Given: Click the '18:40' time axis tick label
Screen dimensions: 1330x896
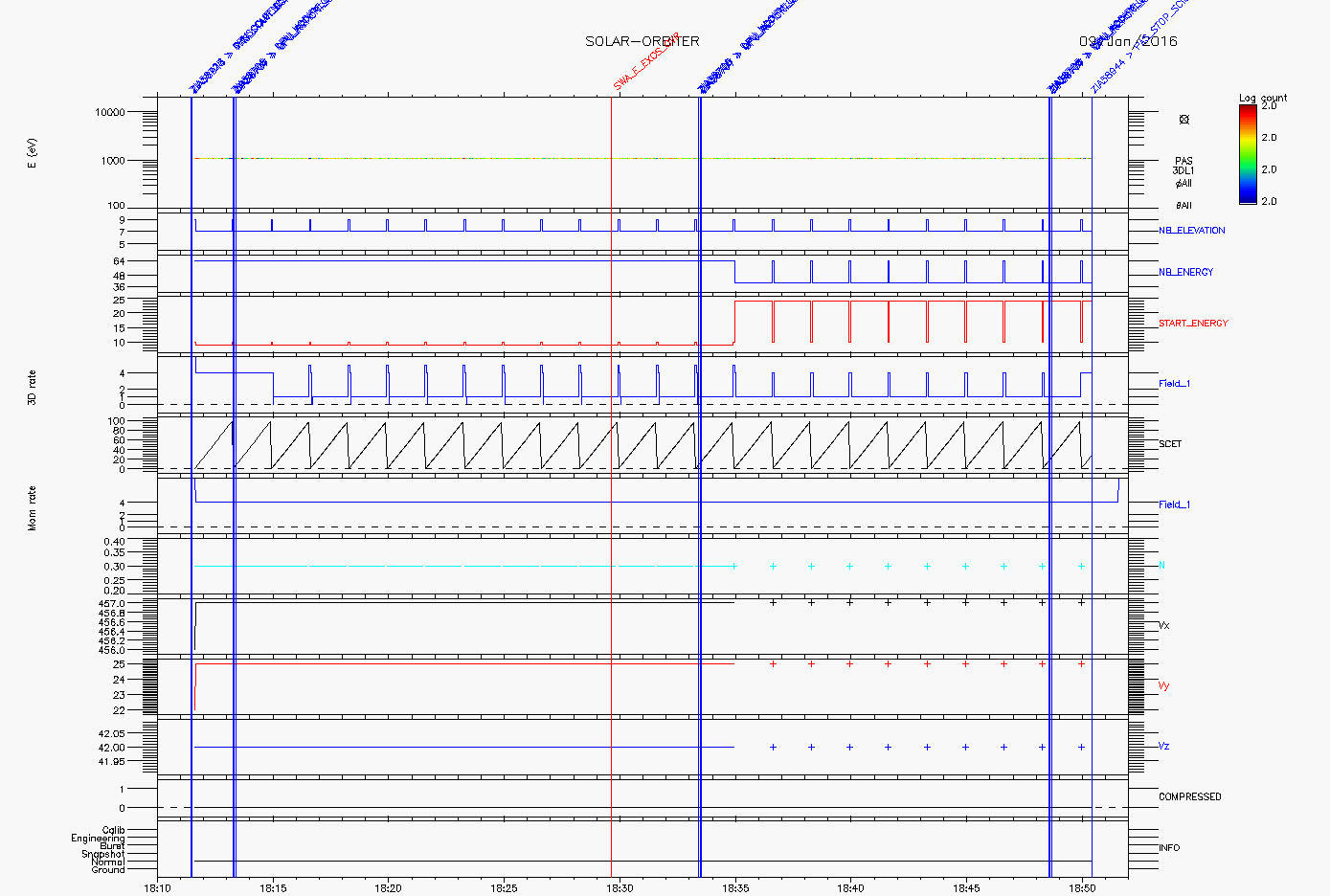Looking at the screenshot, I should [850, 888].
